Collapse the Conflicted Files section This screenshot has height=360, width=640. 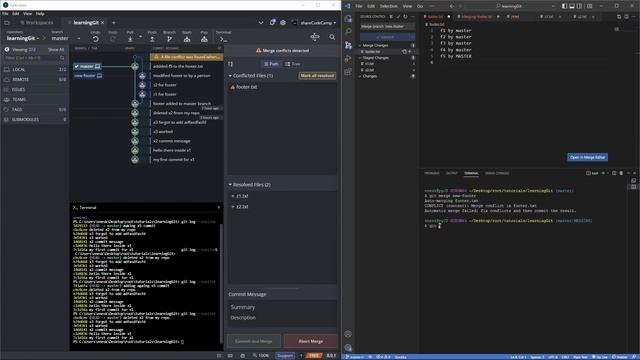tap(230, 76)
